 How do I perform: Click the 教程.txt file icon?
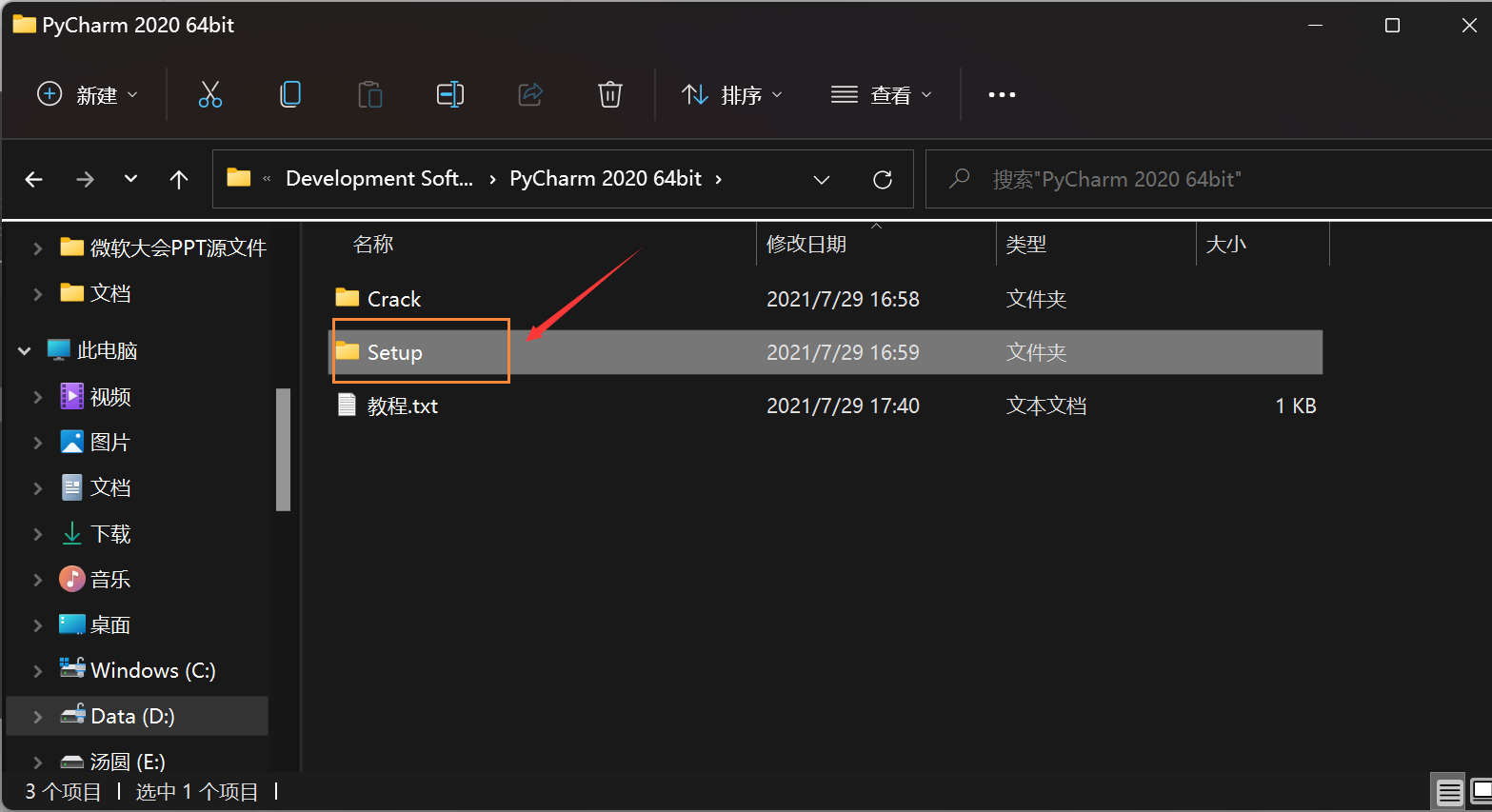[x=348, y=405]
